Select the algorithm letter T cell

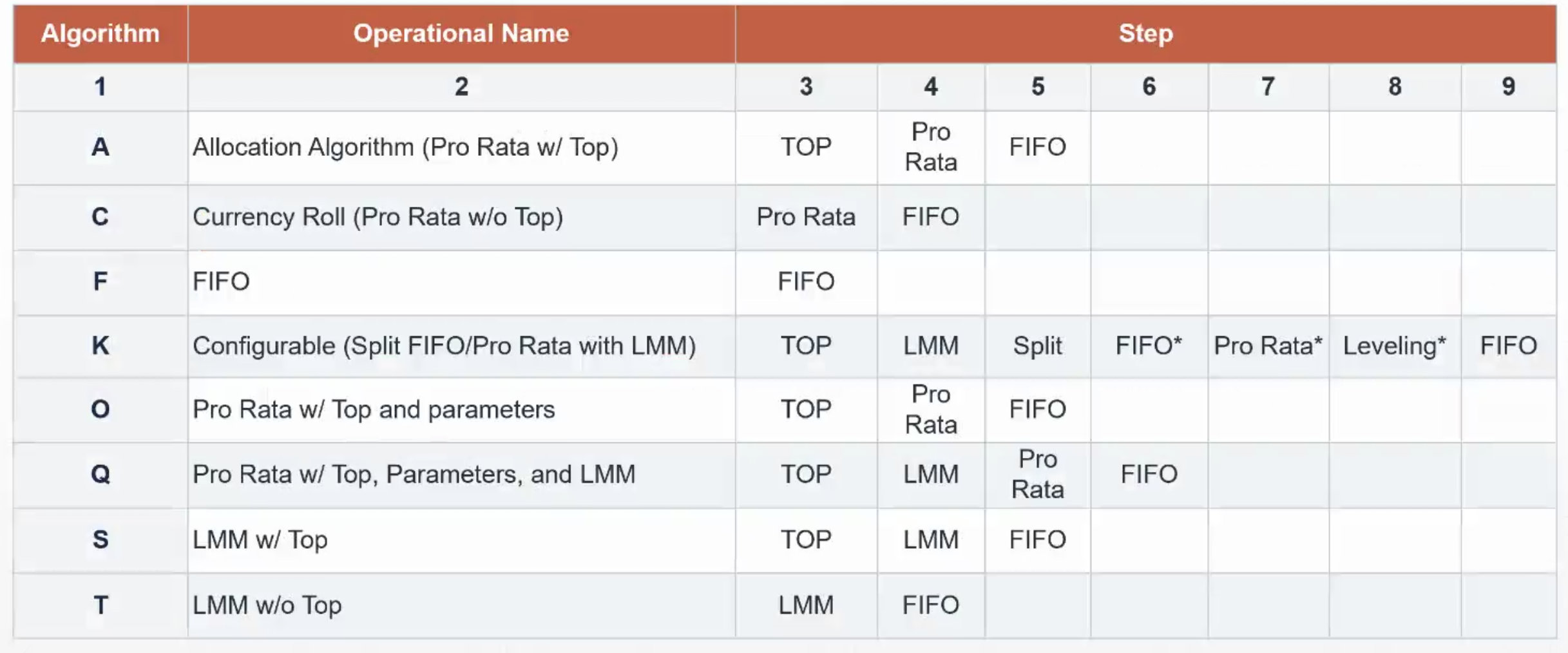pos(100,605)
